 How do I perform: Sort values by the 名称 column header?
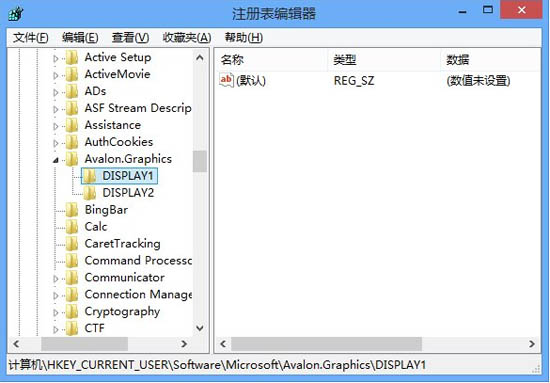point(271,60)
